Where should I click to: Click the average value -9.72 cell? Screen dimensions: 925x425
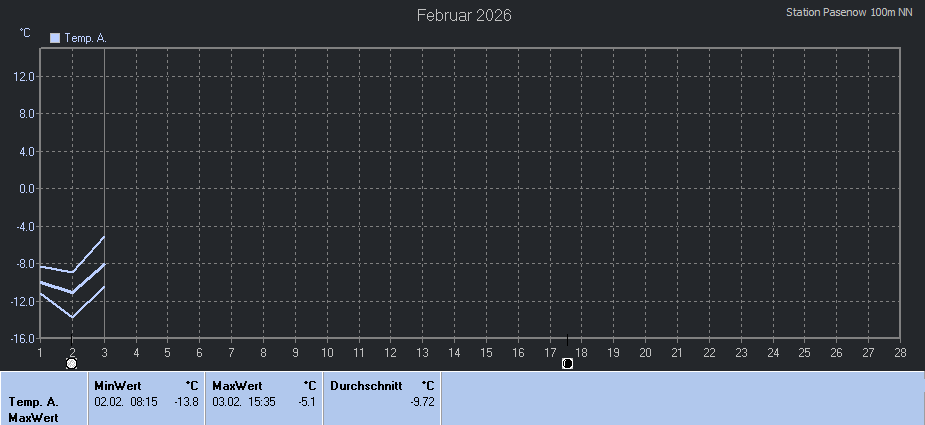click(x=422, y=401)
